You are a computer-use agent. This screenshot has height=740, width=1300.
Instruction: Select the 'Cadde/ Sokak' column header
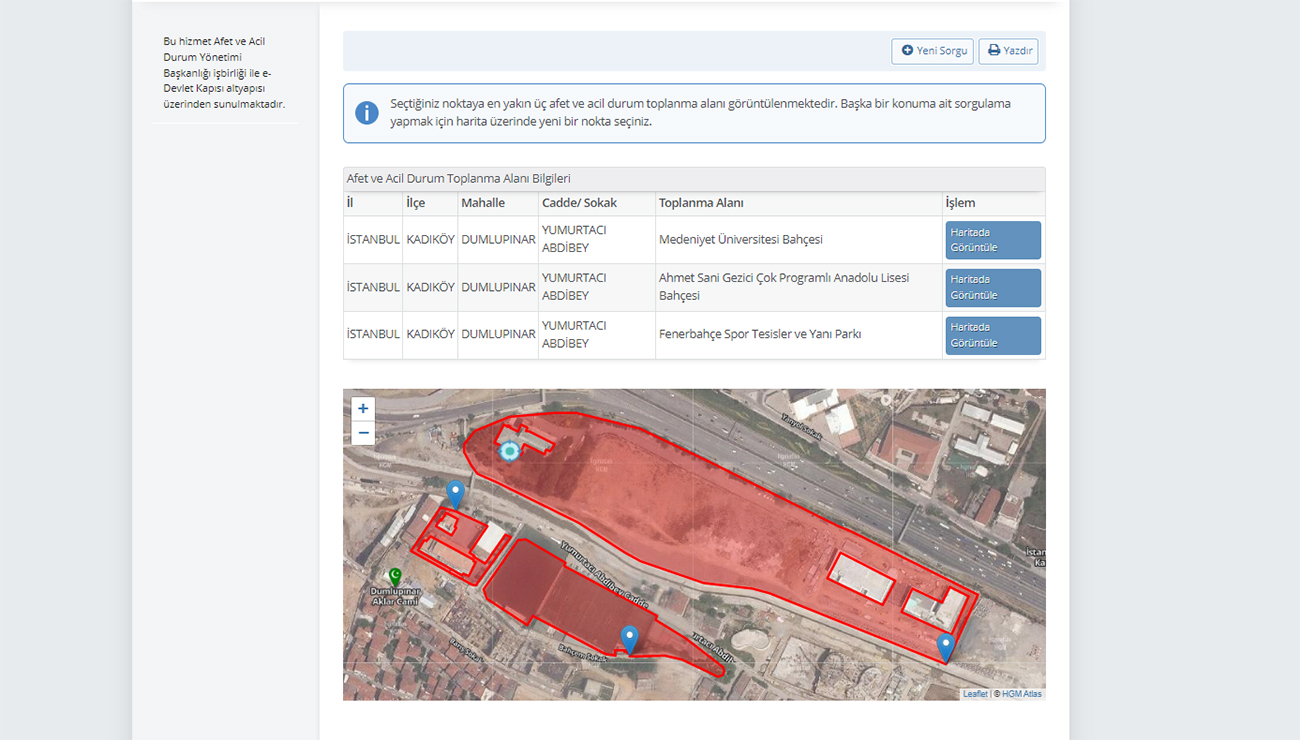coord(579,203)
